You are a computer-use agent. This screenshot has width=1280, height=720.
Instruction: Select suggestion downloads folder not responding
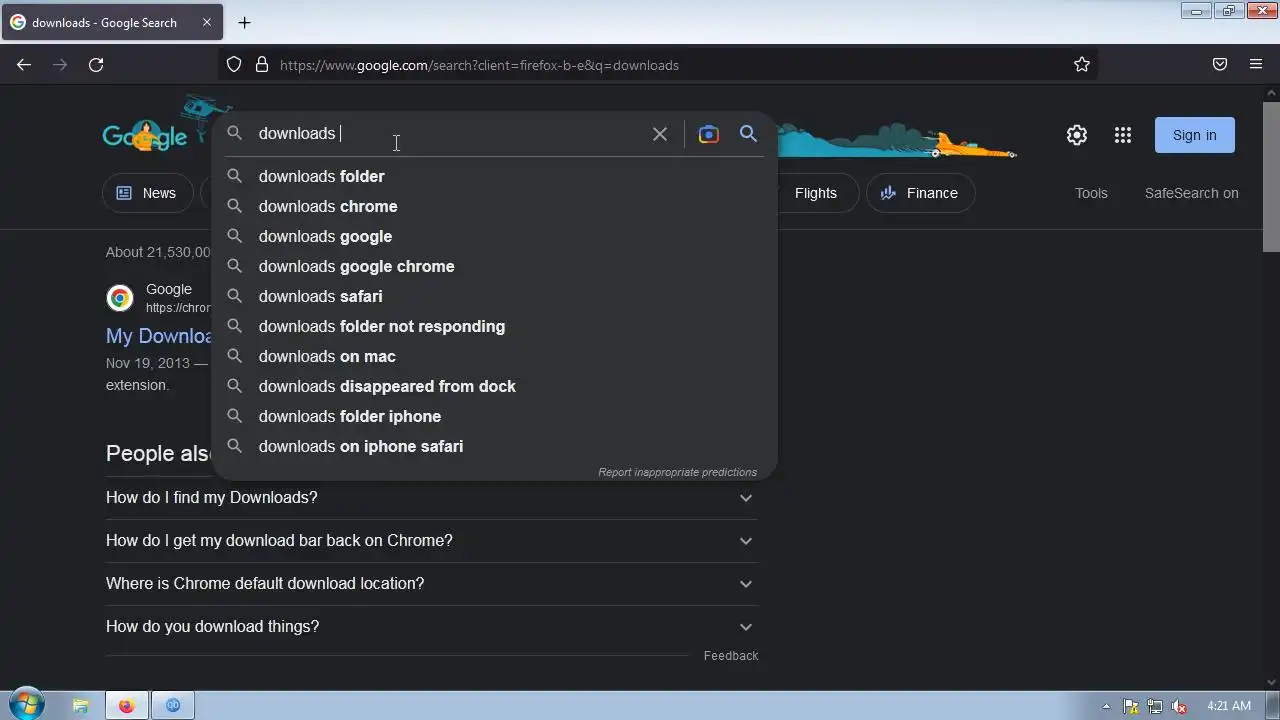click(x=494, y=326)
